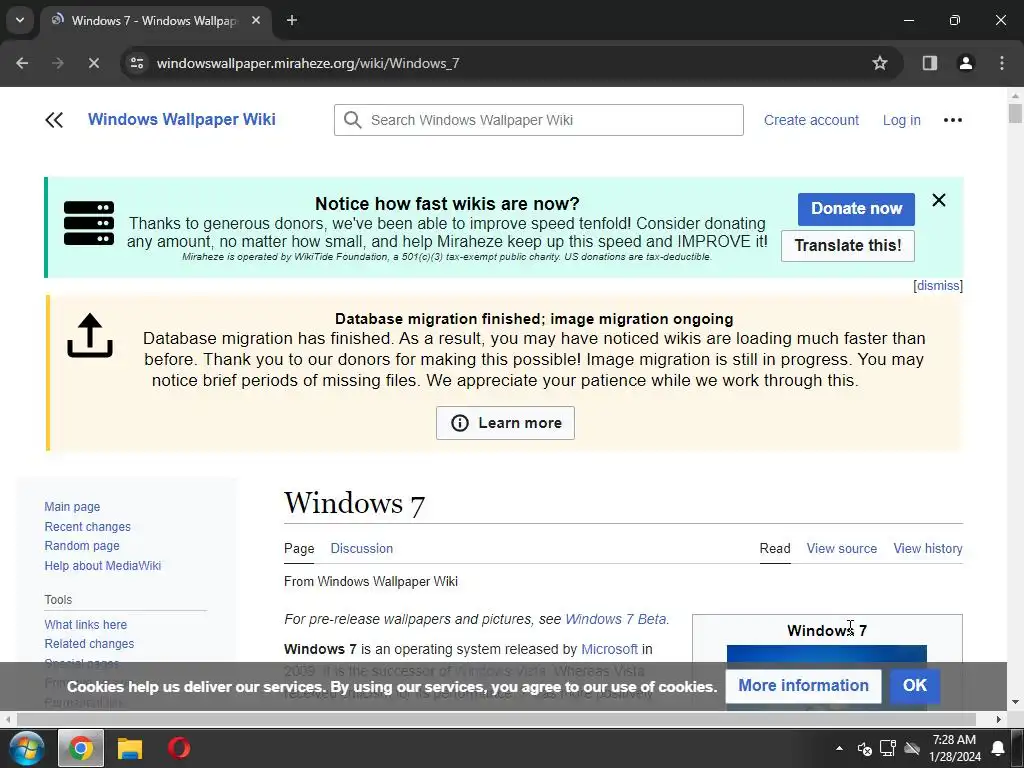Switch to the Page tab
Image resolution: width=1024 pixels, height=768 pixels.
pos(299,549)
